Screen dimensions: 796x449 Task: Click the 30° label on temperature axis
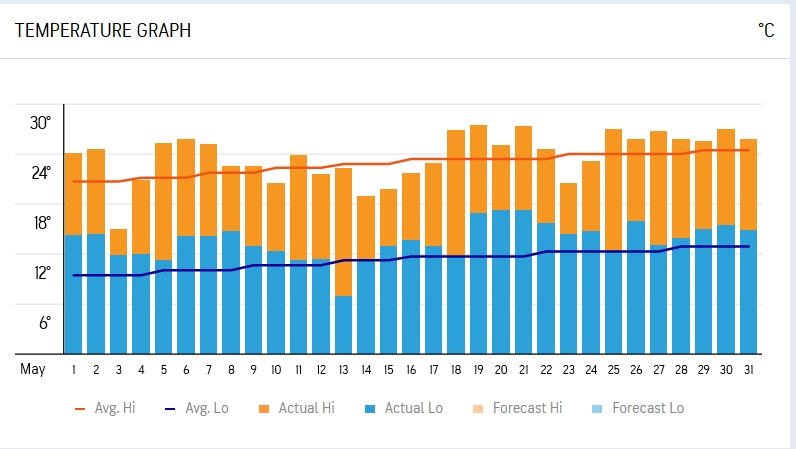(x=40, y=123)
